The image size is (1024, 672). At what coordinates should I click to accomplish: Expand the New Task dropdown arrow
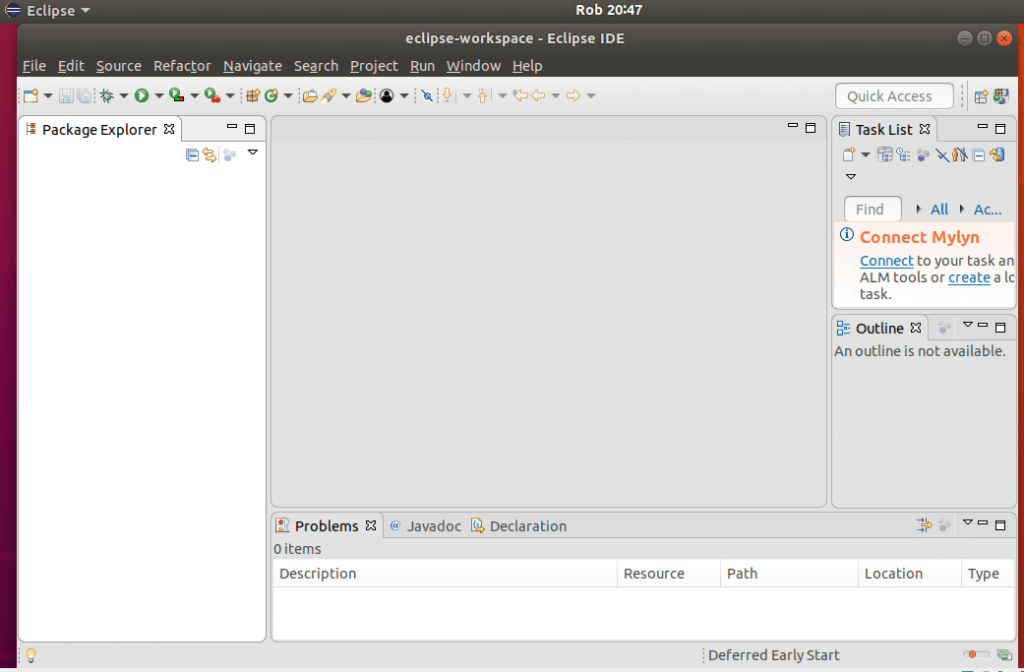pos(865,155)
